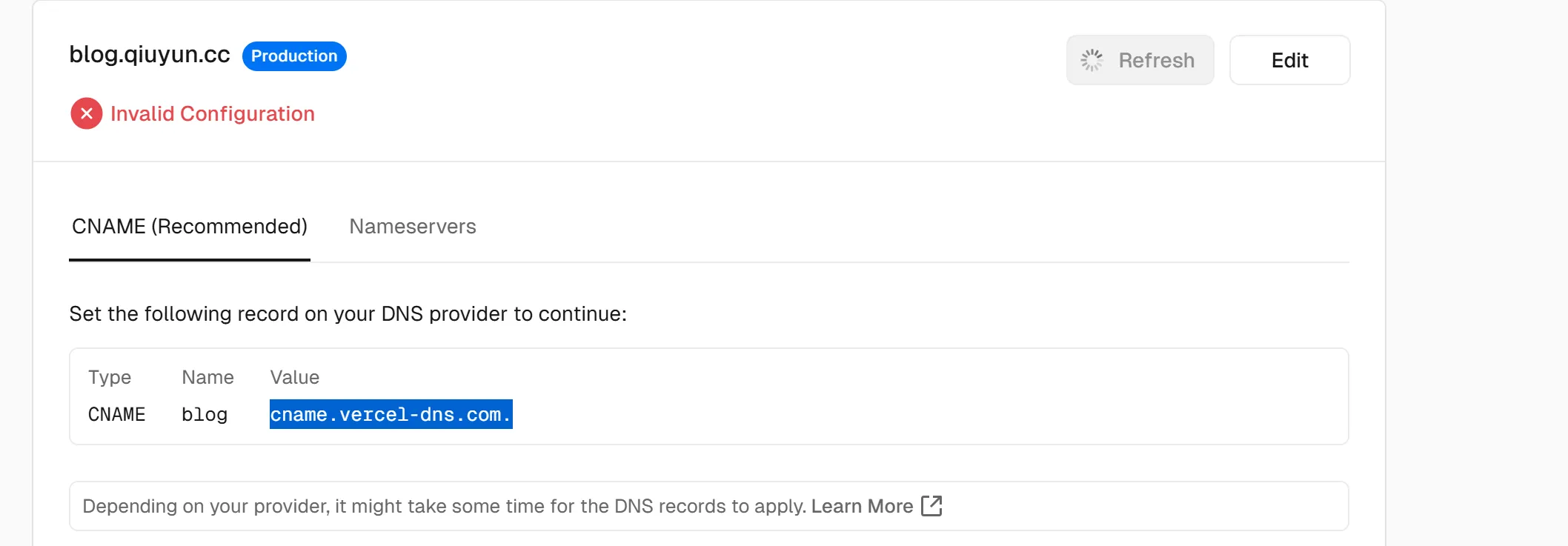Click the Type column header

click(110, 377)
